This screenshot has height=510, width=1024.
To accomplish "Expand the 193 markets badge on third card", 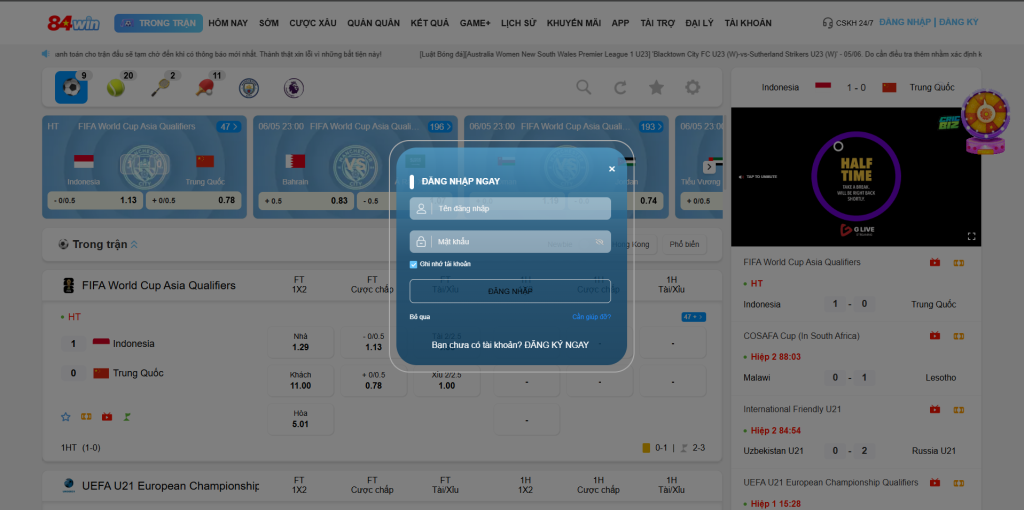I will pyautogui.click(x=651, y=127).
